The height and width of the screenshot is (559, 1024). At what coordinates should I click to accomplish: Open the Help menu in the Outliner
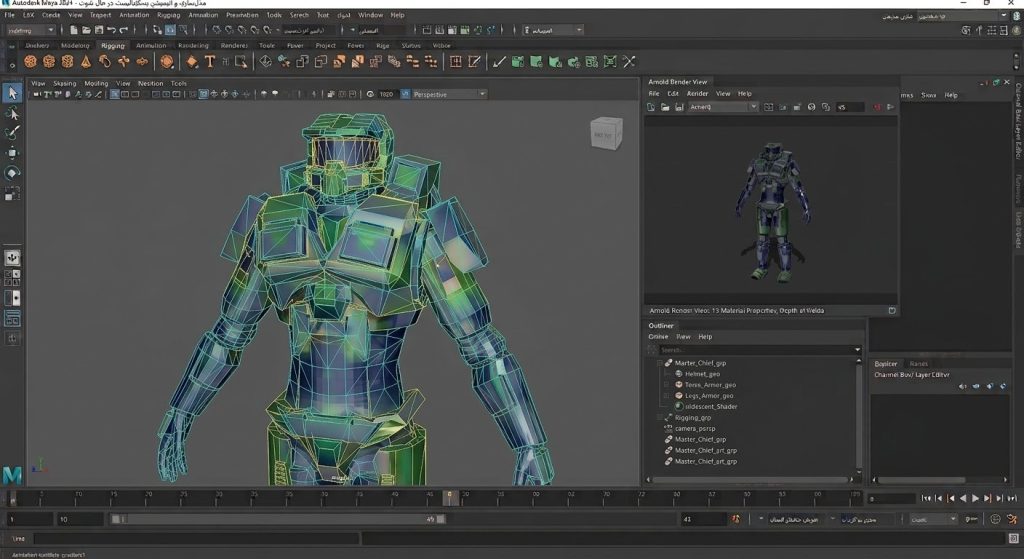point(705,337)
